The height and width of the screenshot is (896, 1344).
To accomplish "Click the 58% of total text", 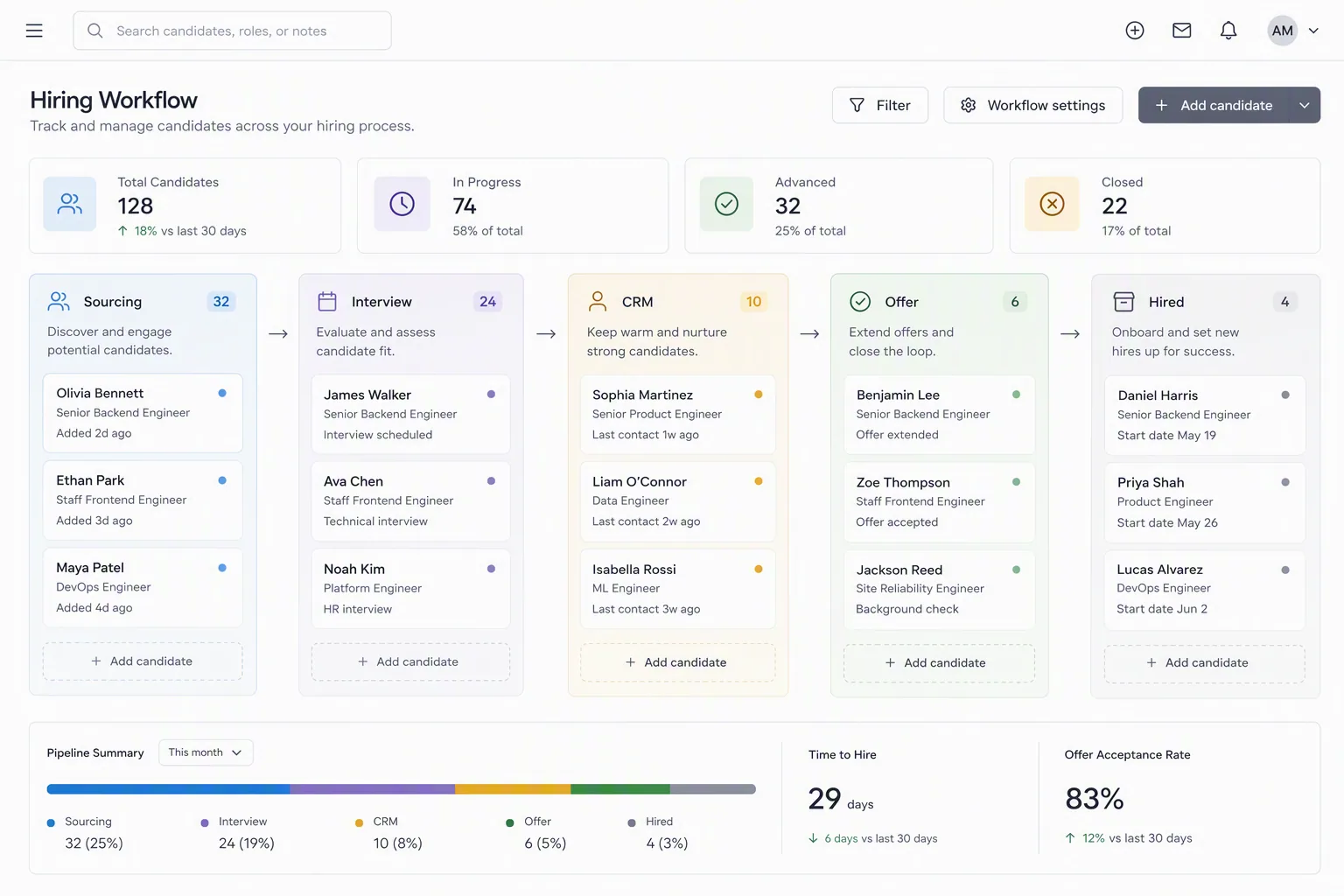I will pyautogui.click(x=487, y=231).
